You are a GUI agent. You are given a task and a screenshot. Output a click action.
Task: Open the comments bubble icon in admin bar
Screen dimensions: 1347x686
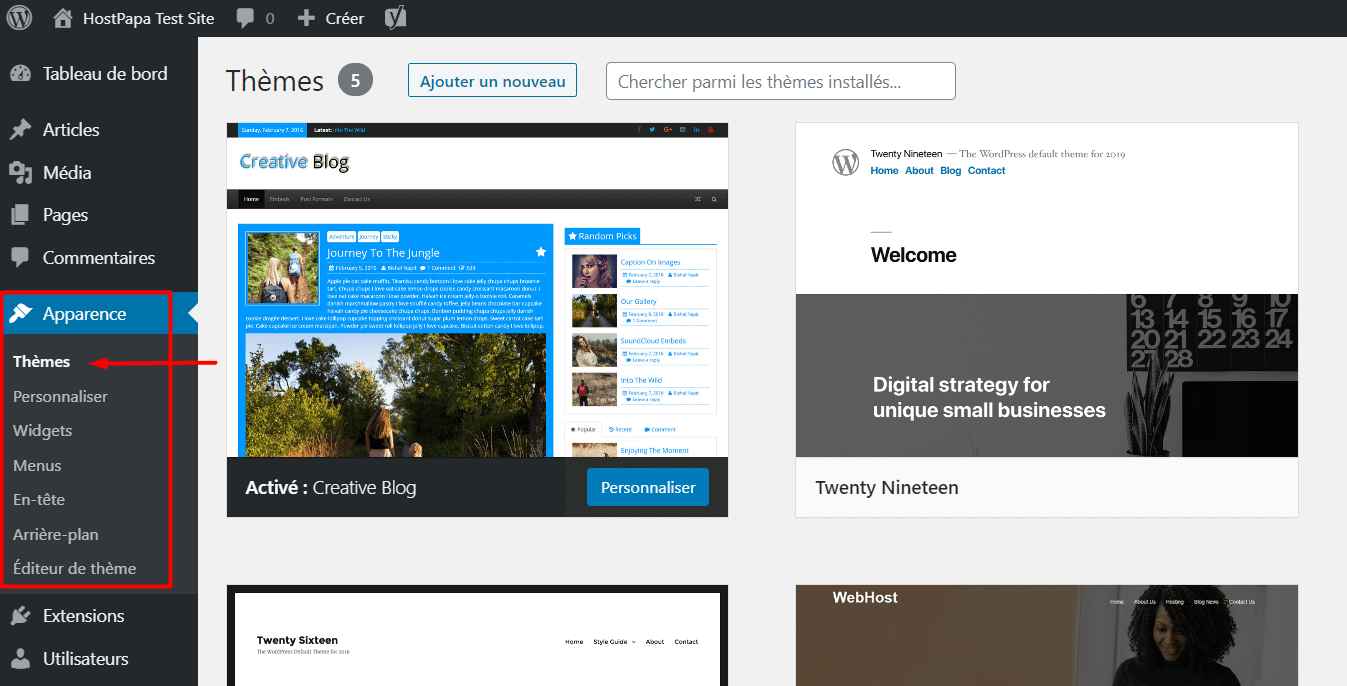246,18
